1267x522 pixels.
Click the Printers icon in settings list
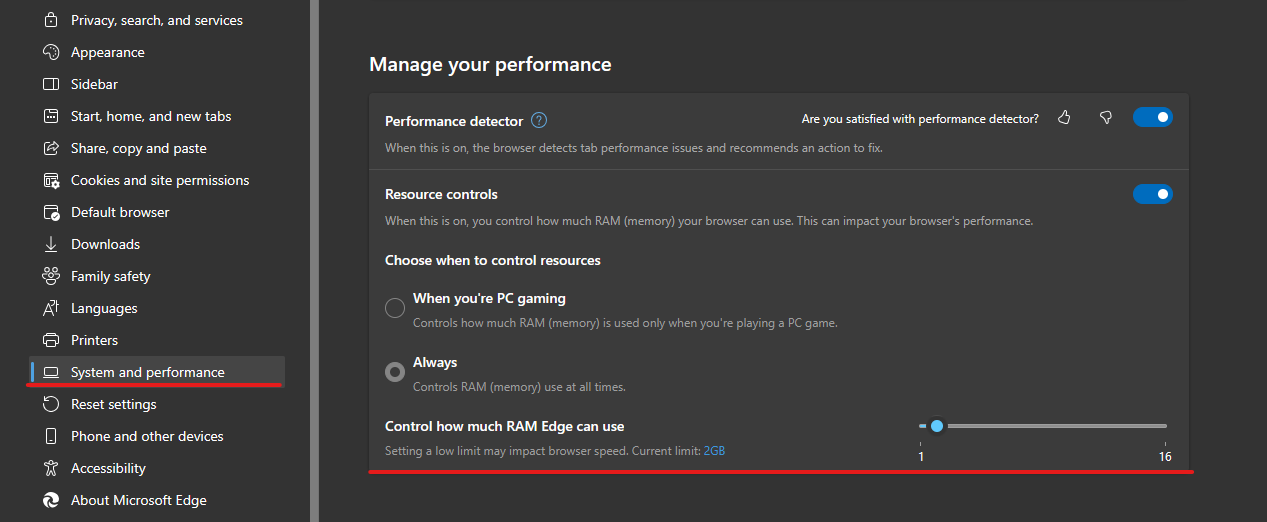pos(52,340)
